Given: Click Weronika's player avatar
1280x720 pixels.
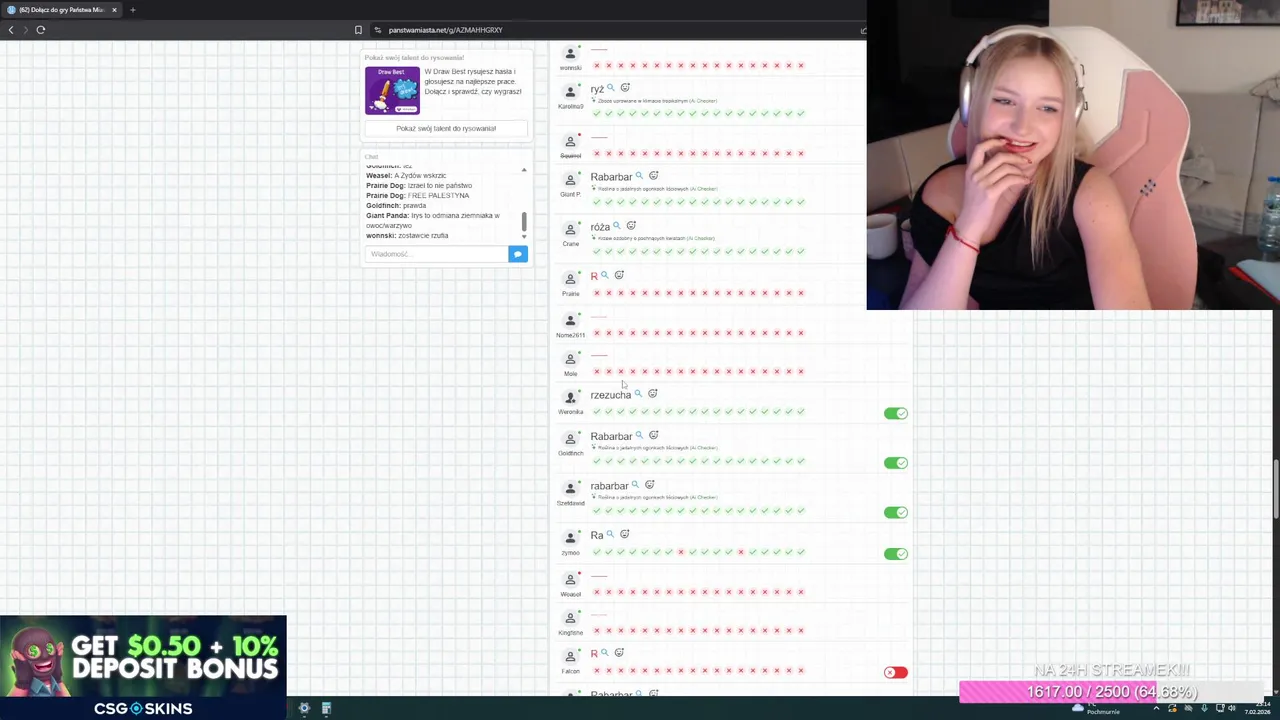Looking at the screenshot, I should pos(571,398).
